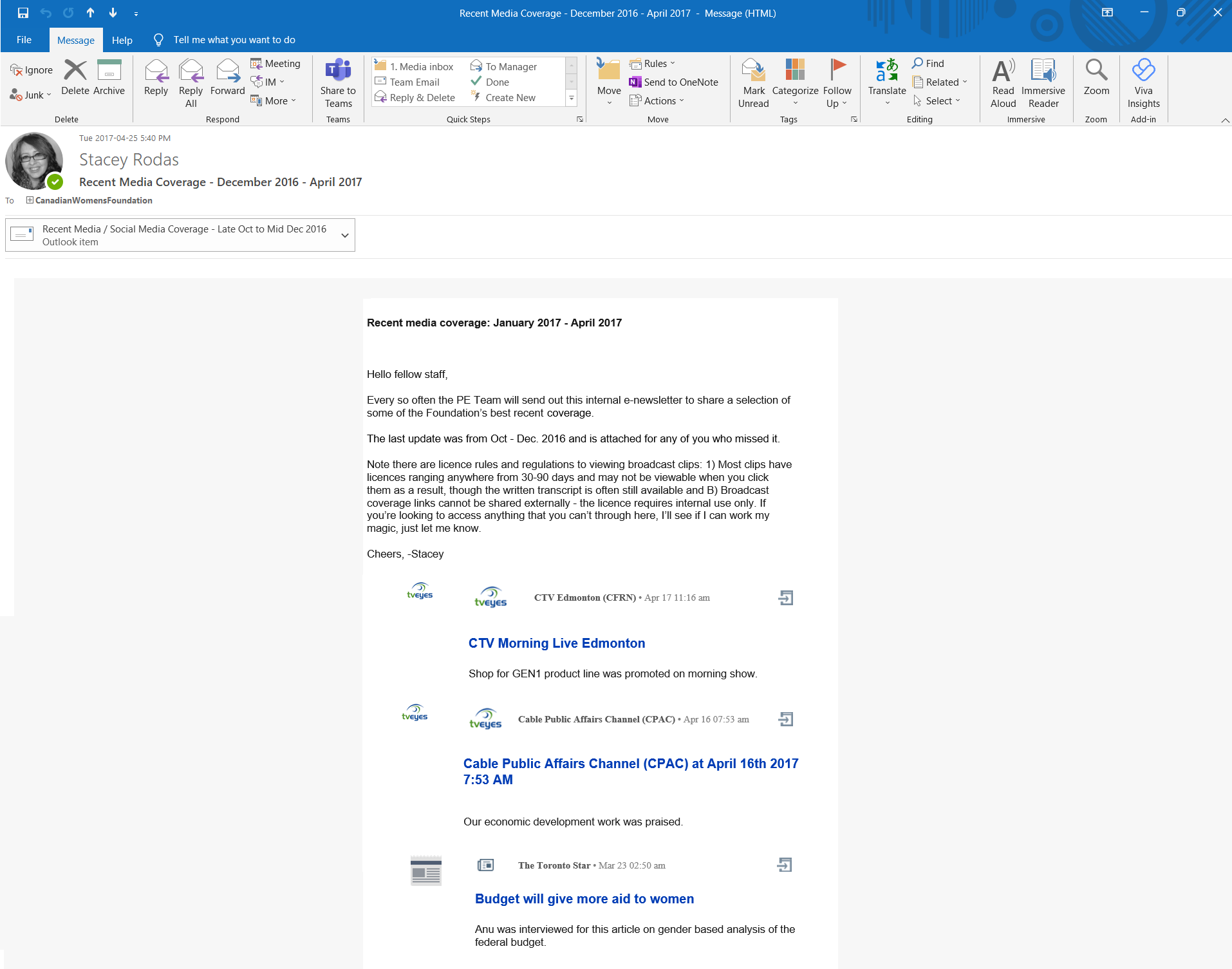
Task: Share the message to Teams
Action: click(338, 84)
